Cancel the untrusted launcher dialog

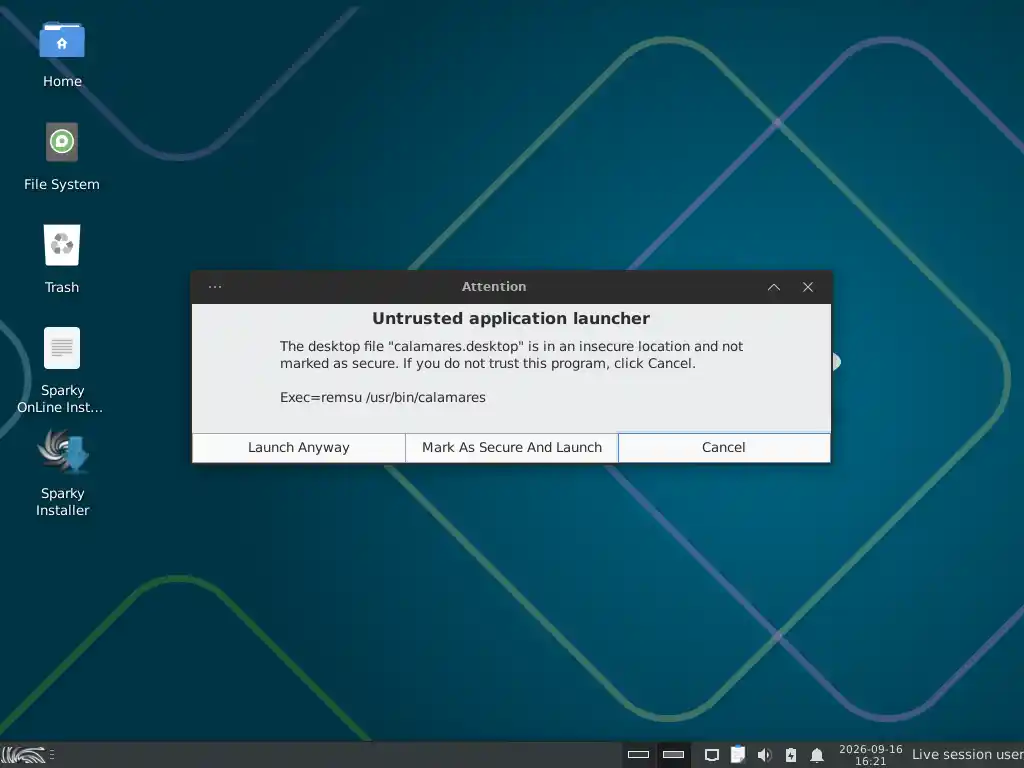(x=724, y=447)
